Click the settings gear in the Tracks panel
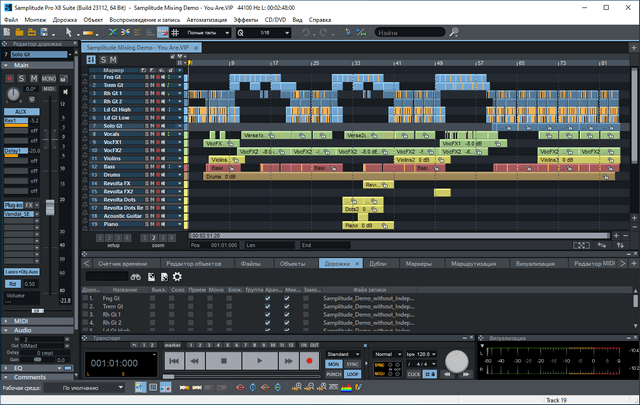 (177, 276)
